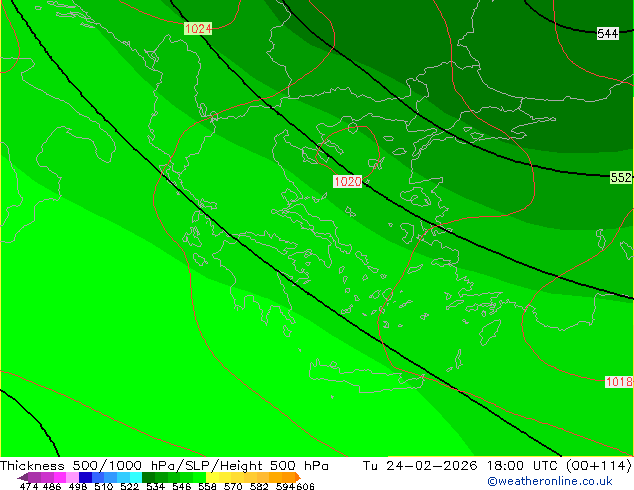Pick the darkest green legend swatch above 534

pyautogui.click(x=148, y=477)
